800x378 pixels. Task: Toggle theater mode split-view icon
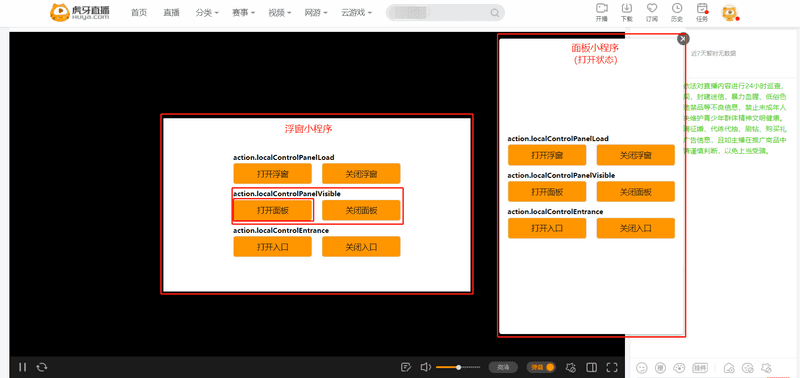[x=591, y=367]
